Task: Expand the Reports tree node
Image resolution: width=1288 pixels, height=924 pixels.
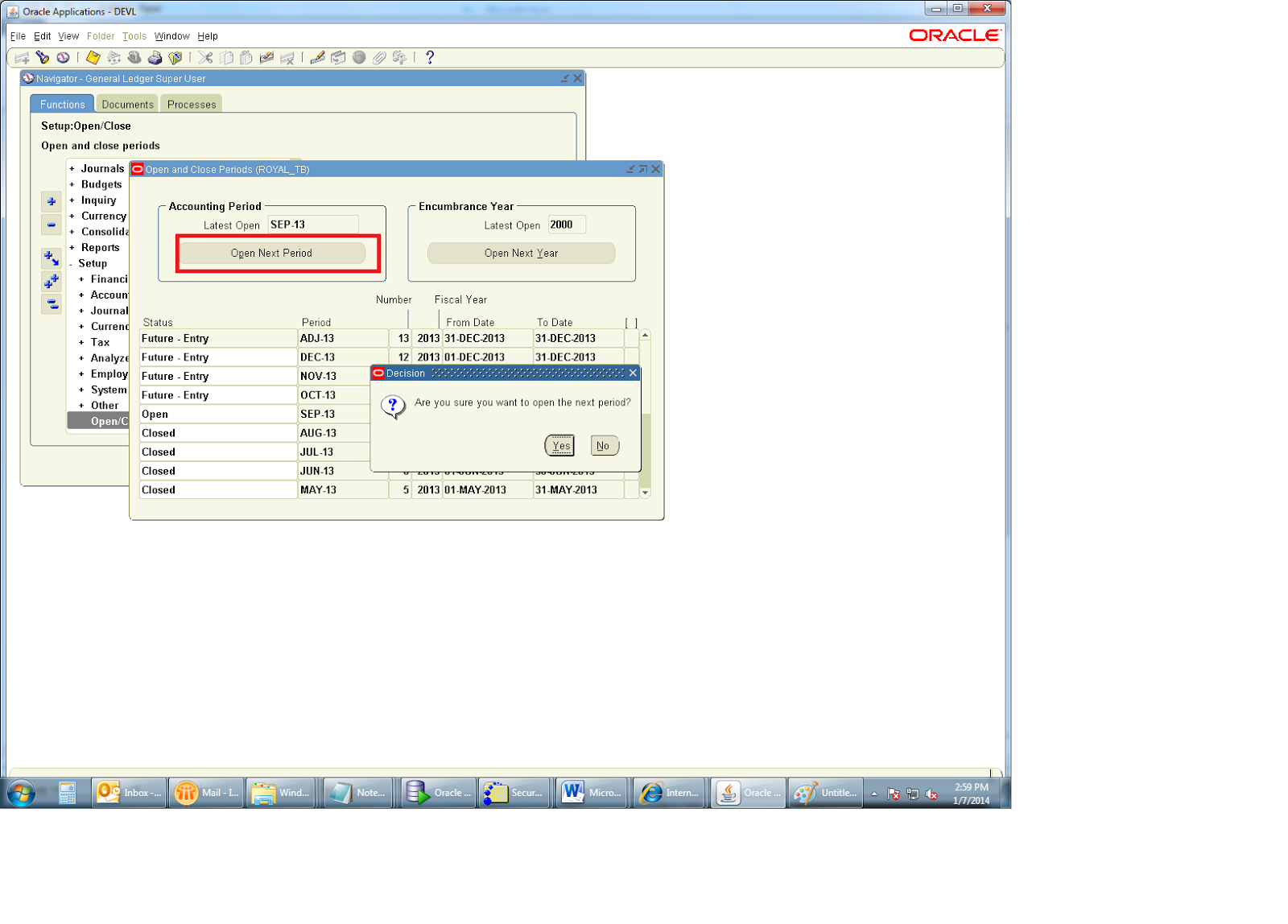Action: [72, 248]
